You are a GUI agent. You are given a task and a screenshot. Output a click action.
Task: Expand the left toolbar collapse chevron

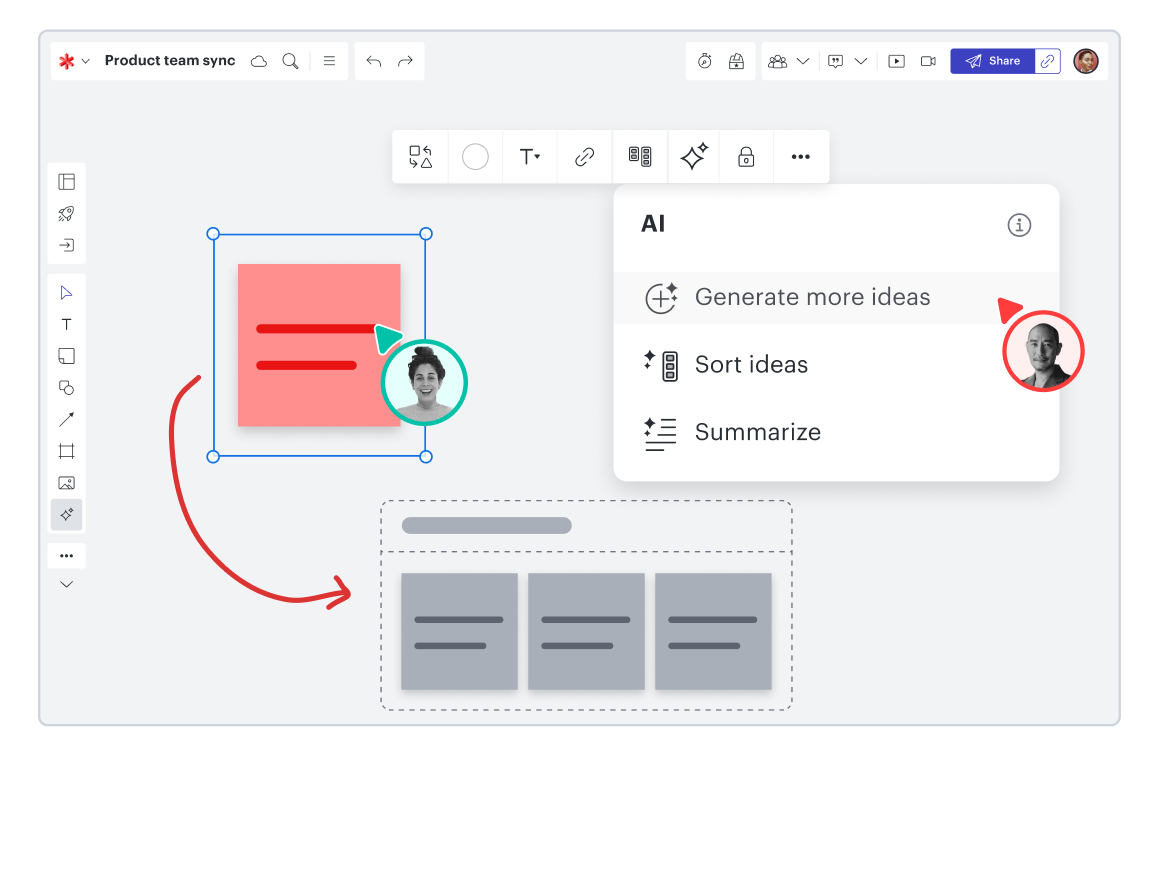(66, 584)
